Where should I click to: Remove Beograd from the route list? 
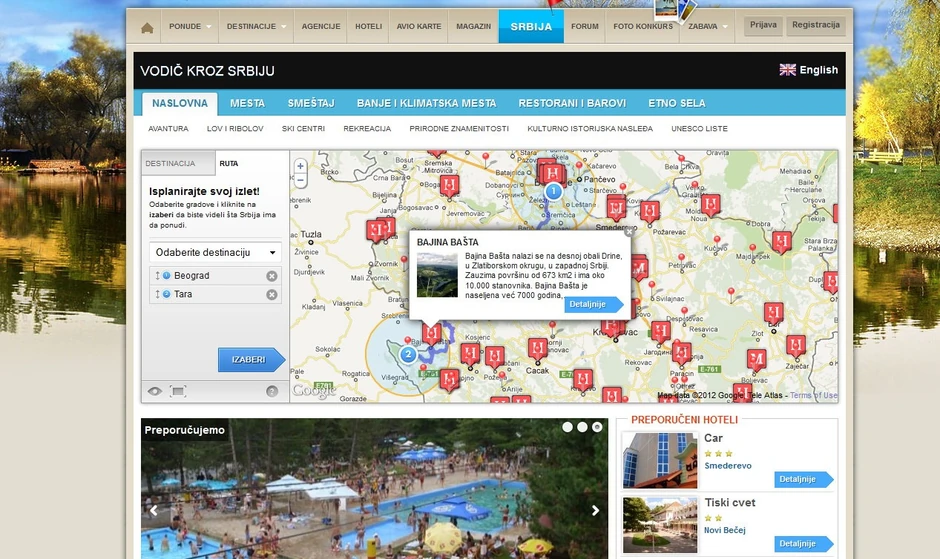tap(272, 276)
